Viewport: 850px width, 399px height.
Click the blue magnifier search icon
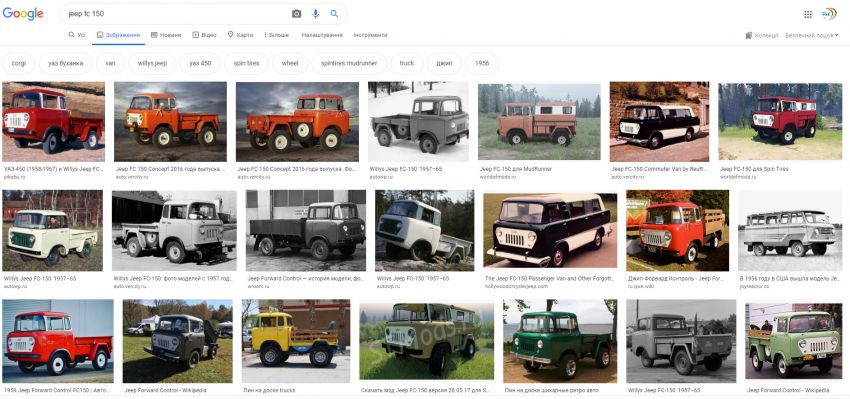[x=334, y=14]
